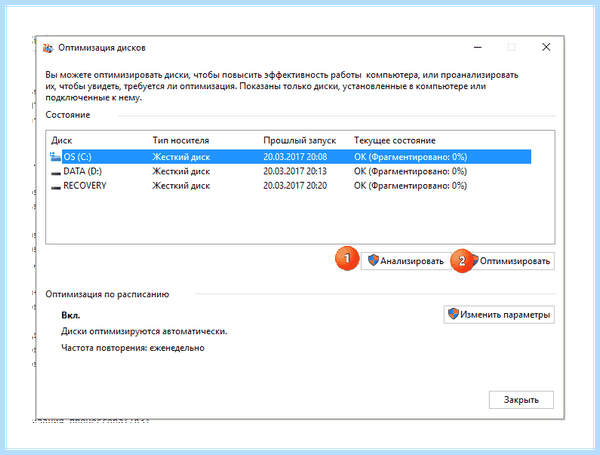Viewport: 600px width, 455px height.
Task: Click DATA (D:) fragmentation status cell
Action: [x=410, y=171]
